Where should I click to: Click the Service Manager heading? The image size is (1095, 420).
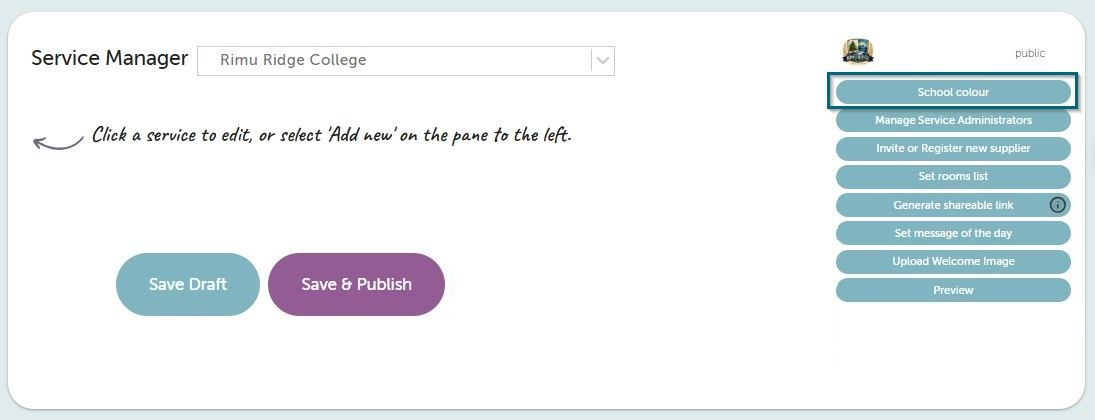pyautogui.click(x=110, y=58)
